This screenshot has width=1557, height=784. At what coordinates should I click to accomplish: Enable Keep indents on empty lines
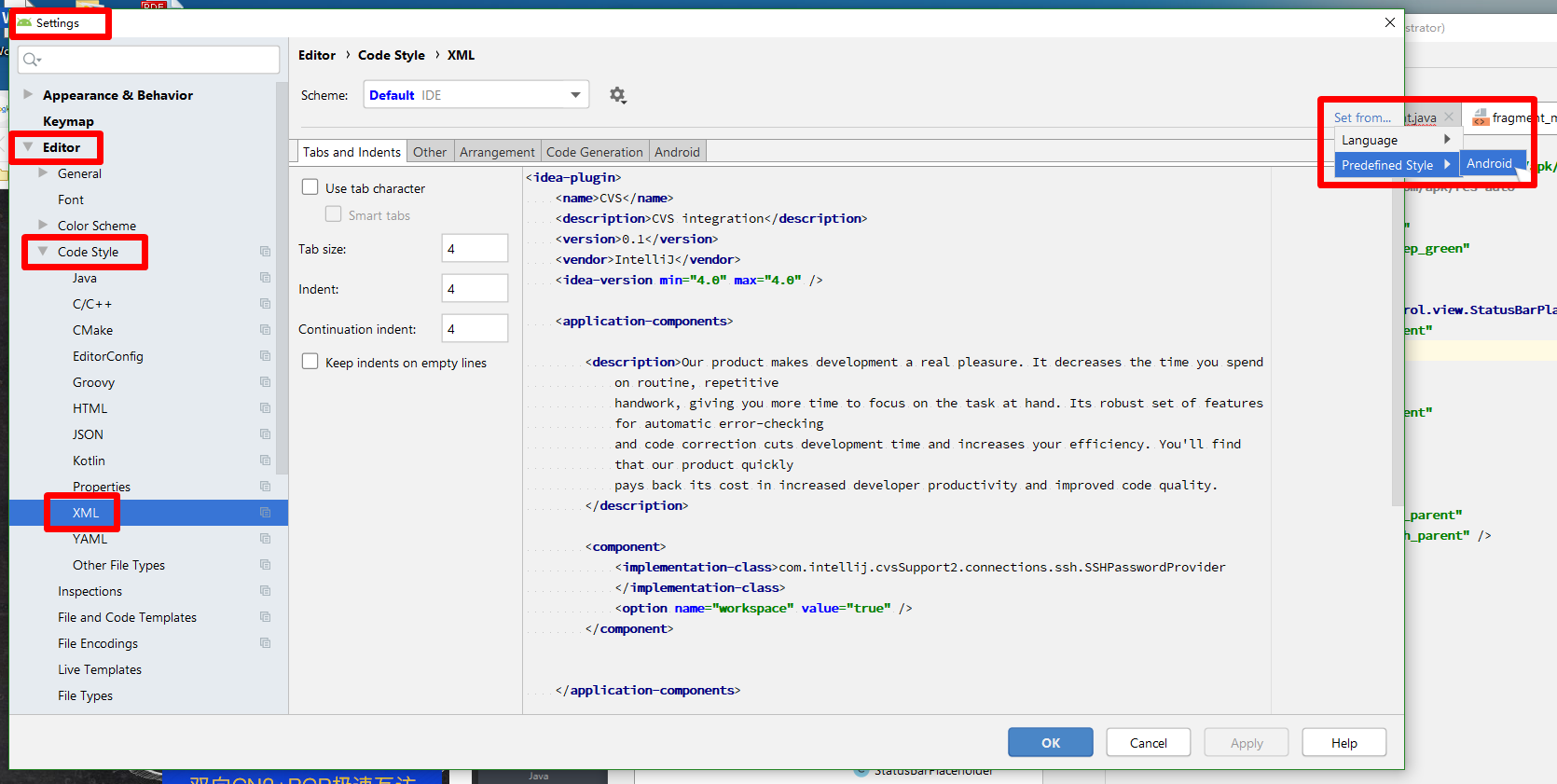tap(310, 362)
